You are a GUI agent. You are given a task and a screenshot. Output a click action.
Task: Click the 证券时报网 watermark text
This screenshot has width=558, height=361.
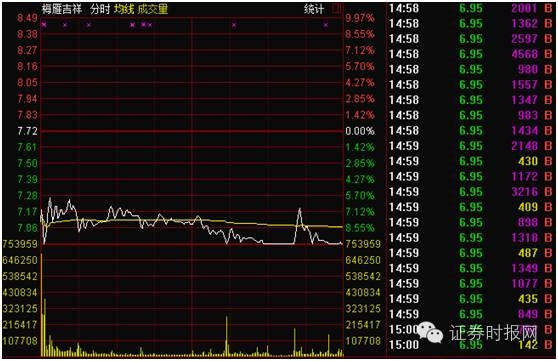tap(493, 333)
